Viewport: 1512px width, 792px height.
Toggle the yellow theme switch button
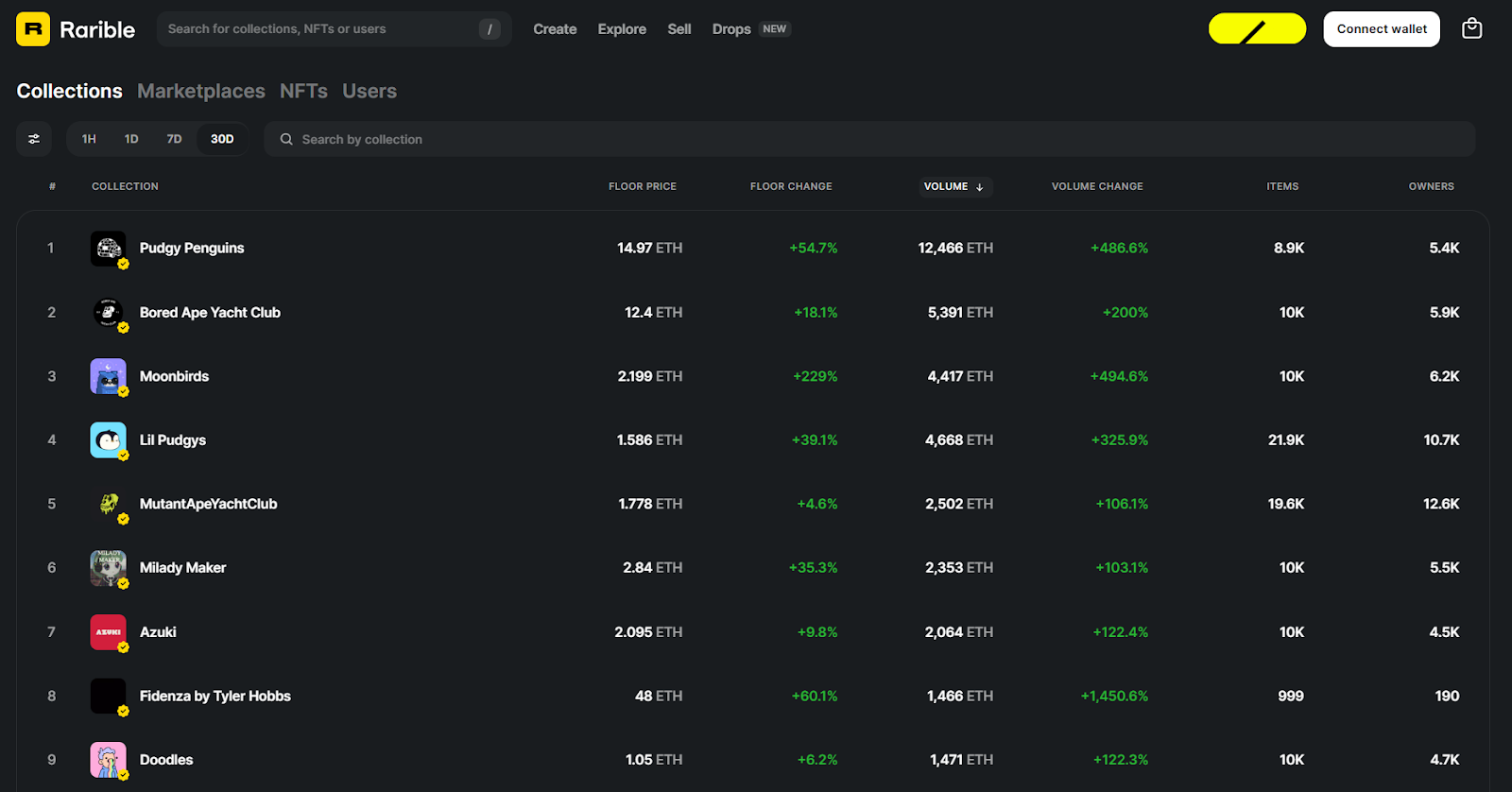pyautogui.click(x=1257, y=29)
